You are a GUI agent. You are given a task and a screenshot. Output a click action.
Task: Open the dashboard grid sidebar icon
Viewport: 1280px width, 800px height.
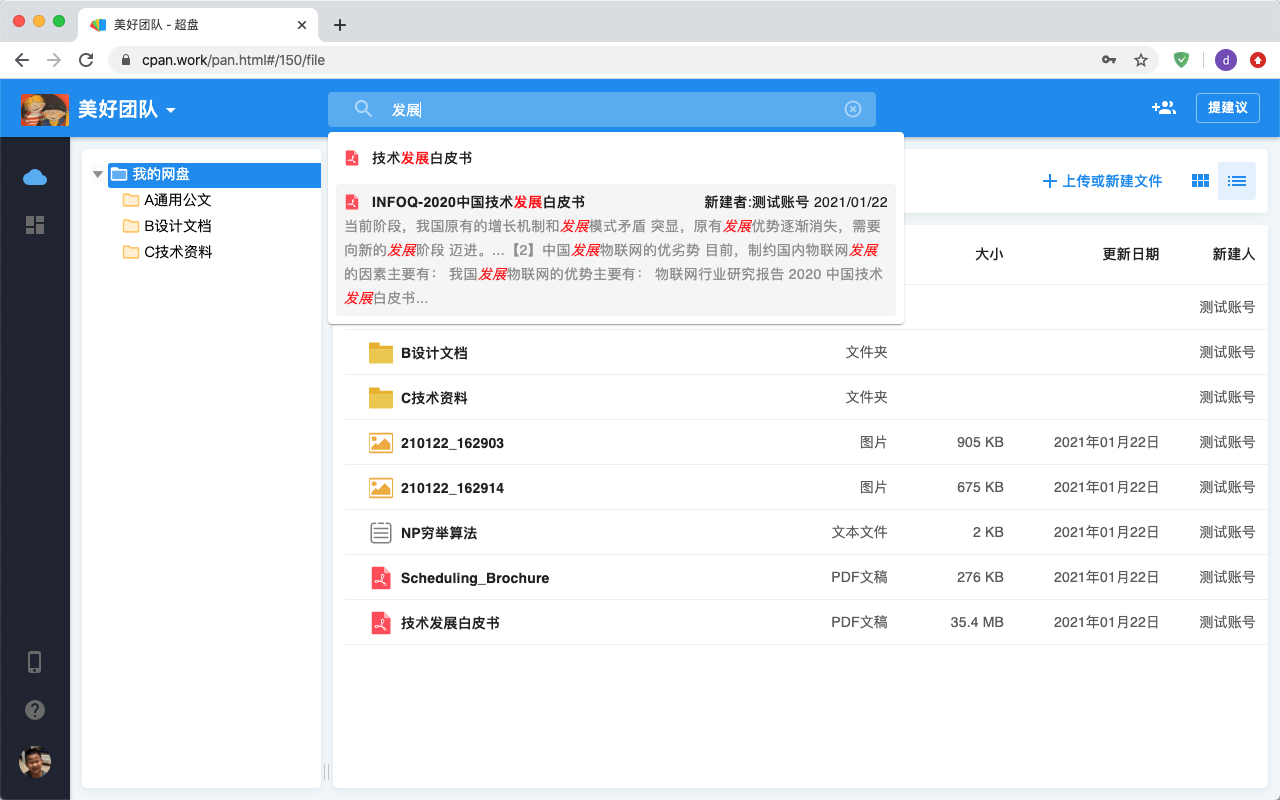click(35, 225)
